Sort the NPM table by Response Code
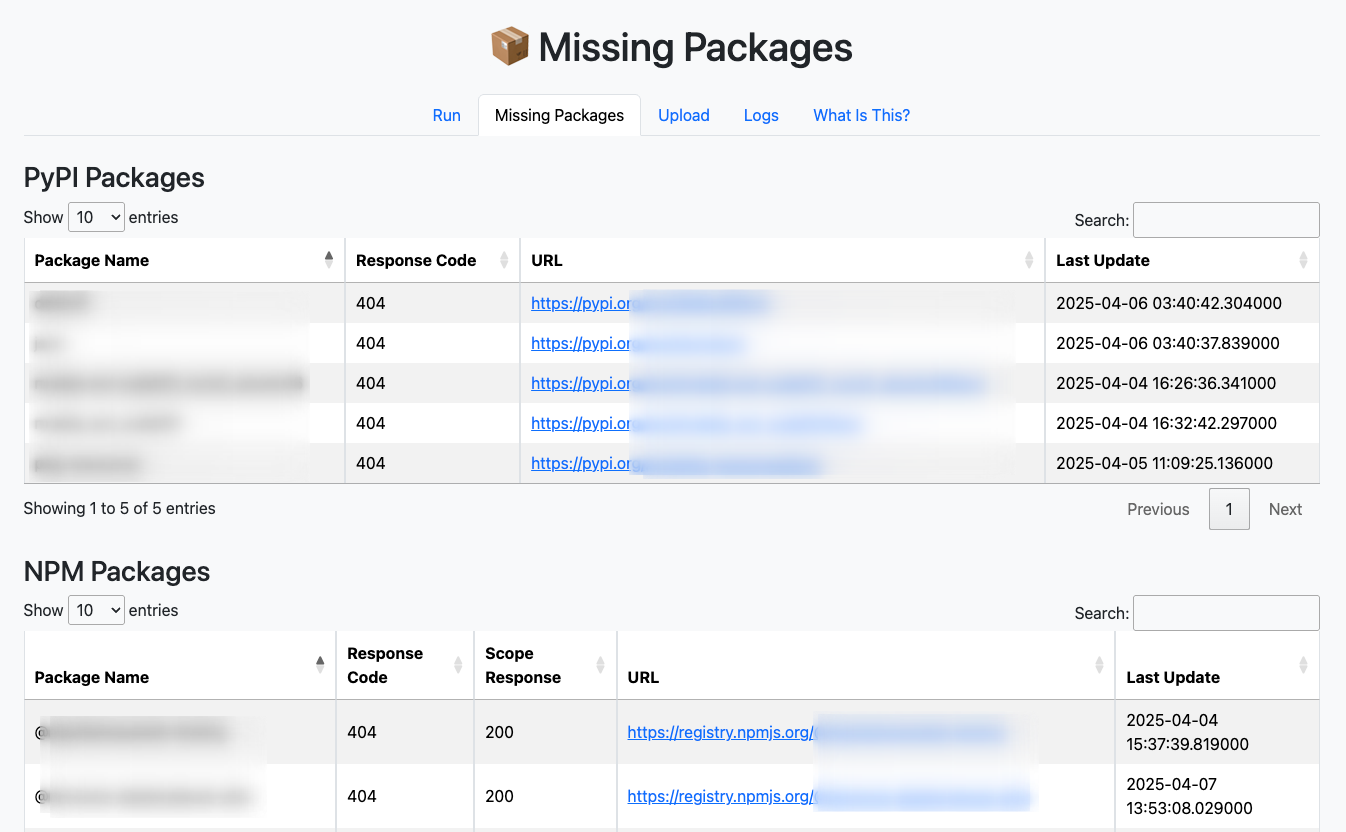Screen dimensions: 1346x832 click(x=456, y=663)
